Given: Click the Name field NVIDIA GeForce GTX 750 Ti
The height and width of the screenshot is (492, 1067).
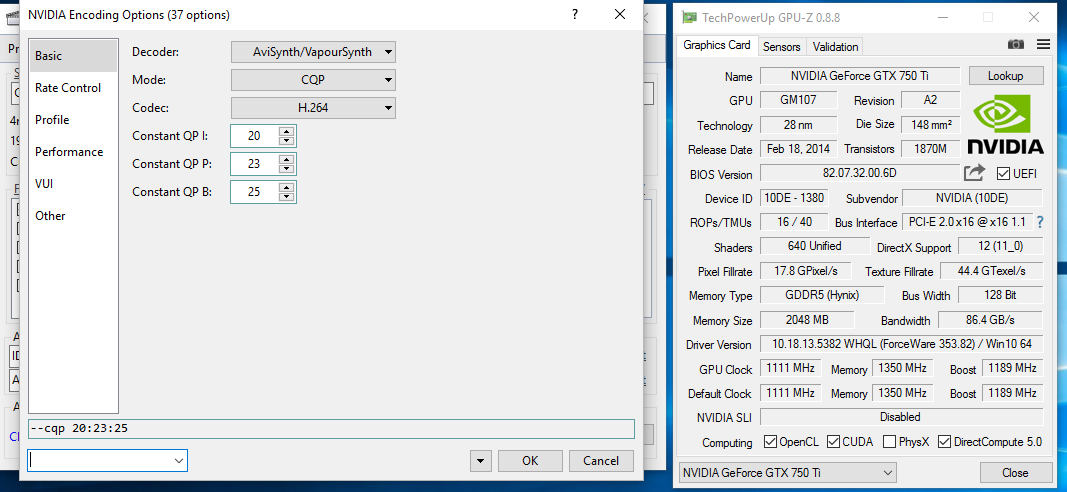Looking at the screenshot, I should click(860, 76).
